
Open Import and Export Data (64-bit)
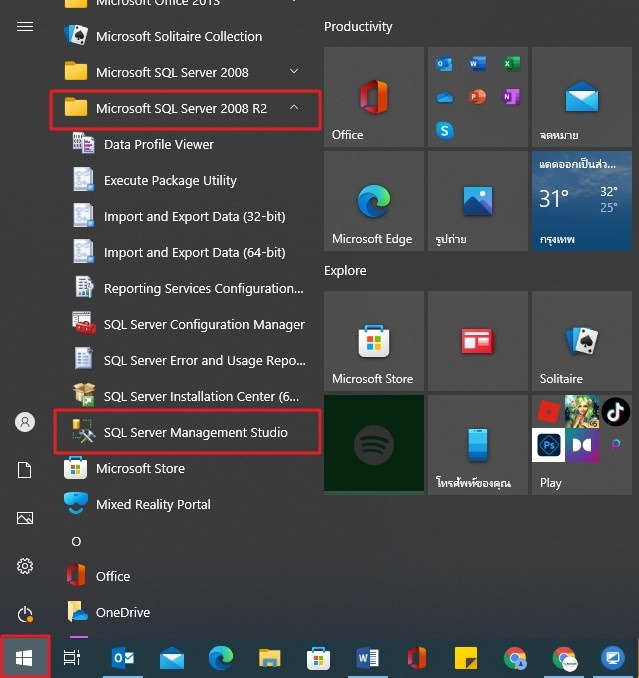pos(187,252)
